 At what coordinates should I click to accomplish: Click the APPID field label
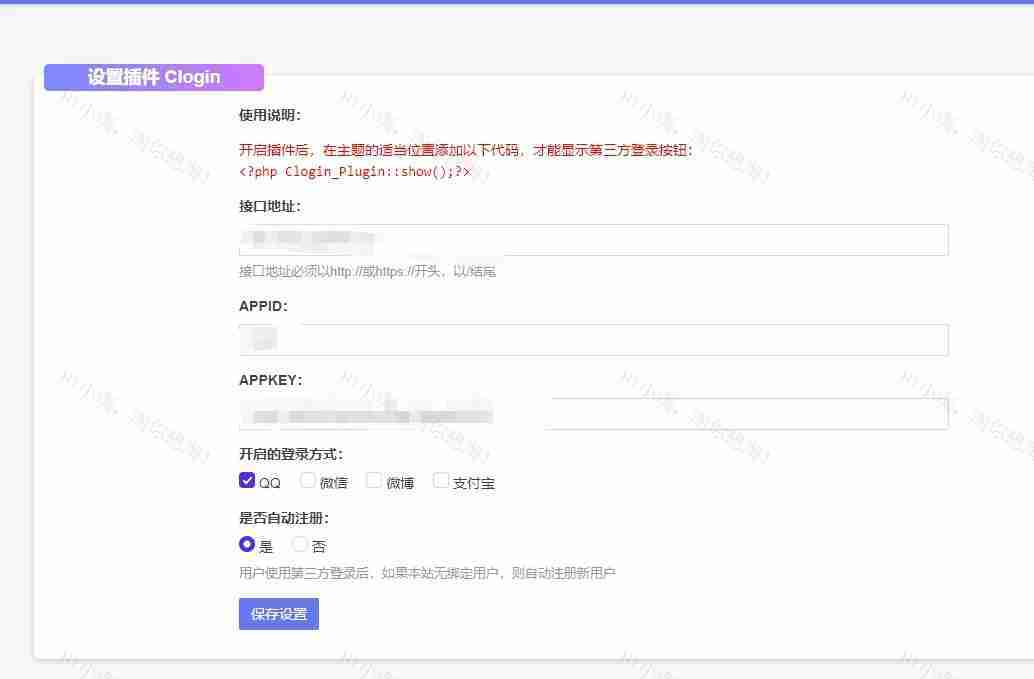pyautogui.click(x=263, y=306)
